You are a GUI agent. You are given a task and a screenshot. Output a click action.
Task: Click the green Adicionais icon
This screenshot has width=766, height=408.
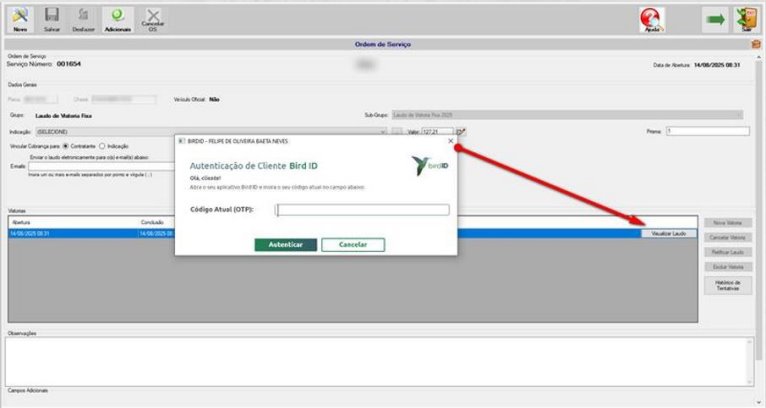pos(118,20)
